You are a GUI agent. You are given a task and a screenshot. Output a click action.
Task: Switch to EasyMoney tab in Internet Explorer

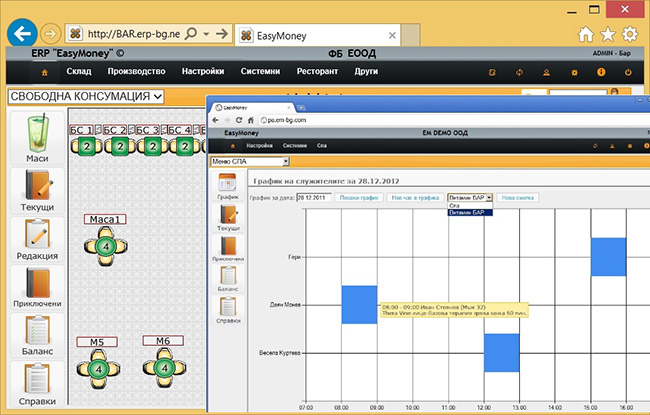tap(317, 36)
